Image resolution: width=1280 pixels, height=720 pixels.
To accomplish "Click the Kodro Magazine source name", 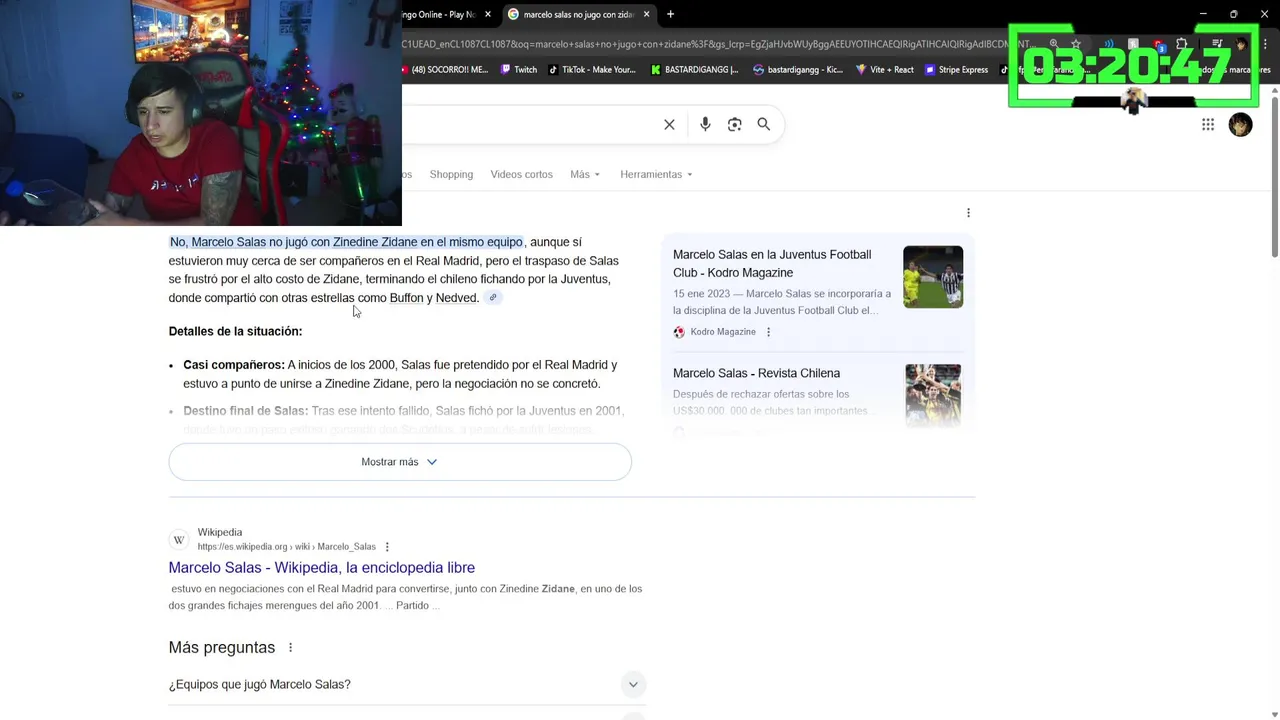I will (x=723, y=332).
